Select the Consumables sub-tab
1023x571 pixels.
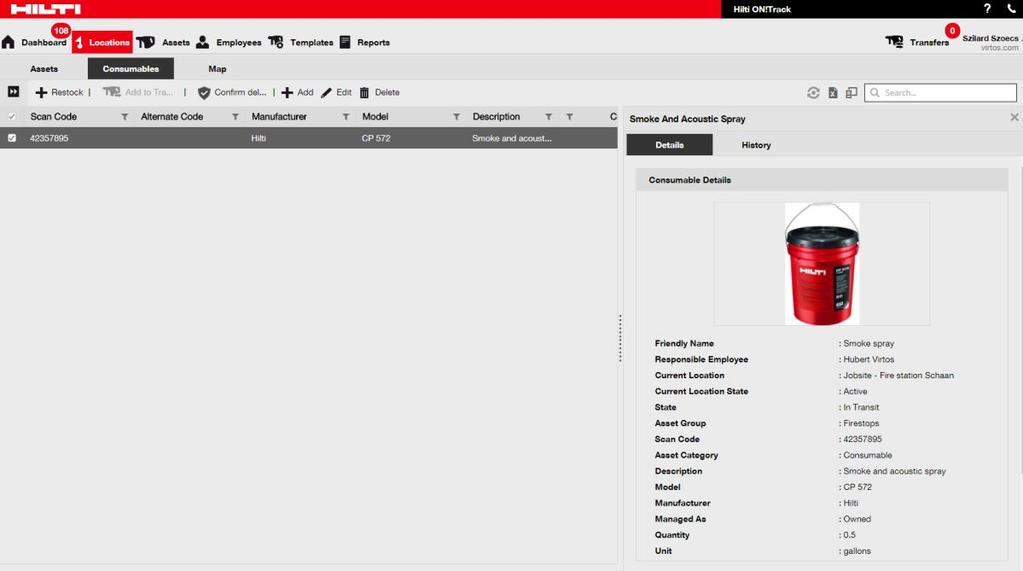130,69
